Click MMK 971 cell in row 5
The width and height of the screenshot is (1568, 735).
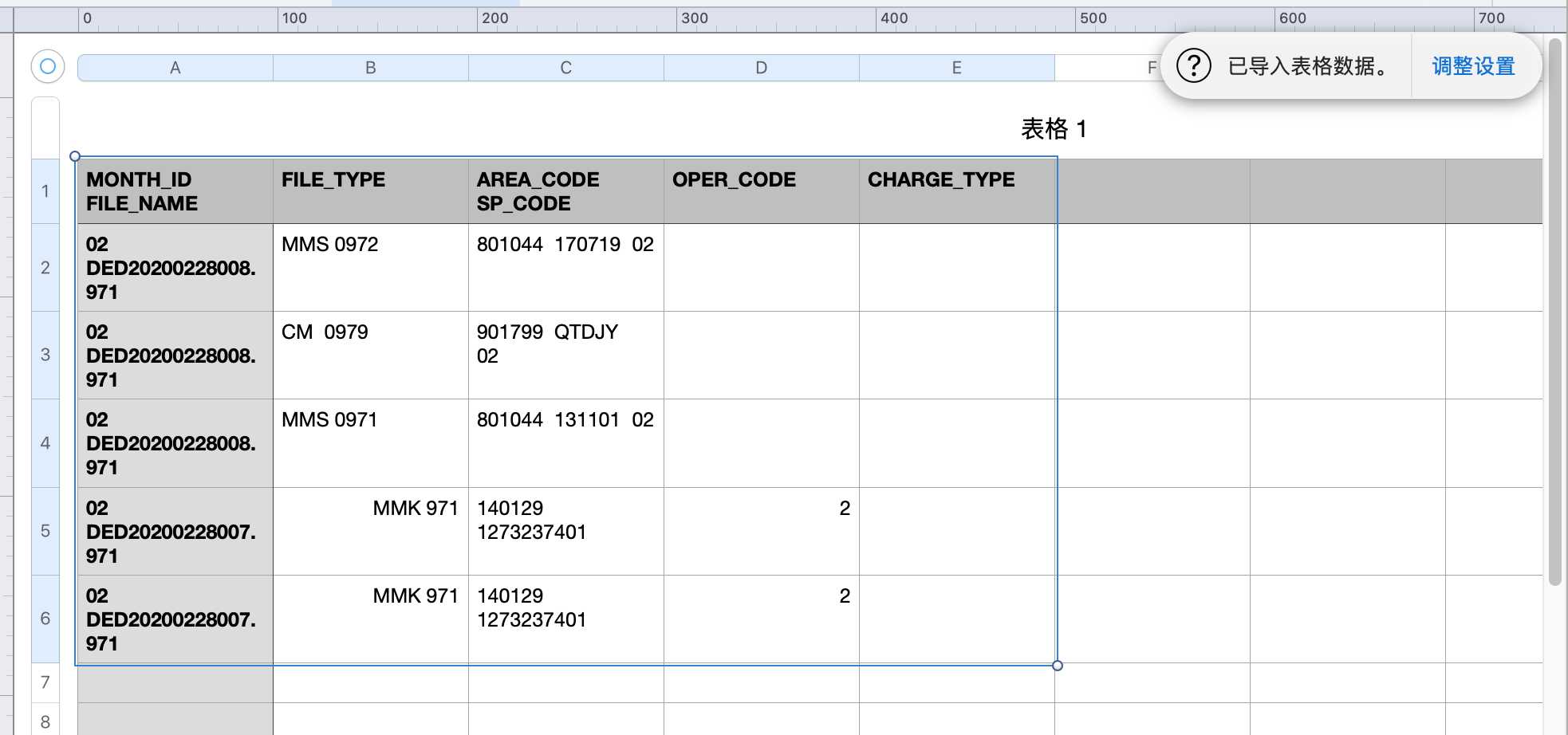tap(371, 532)
